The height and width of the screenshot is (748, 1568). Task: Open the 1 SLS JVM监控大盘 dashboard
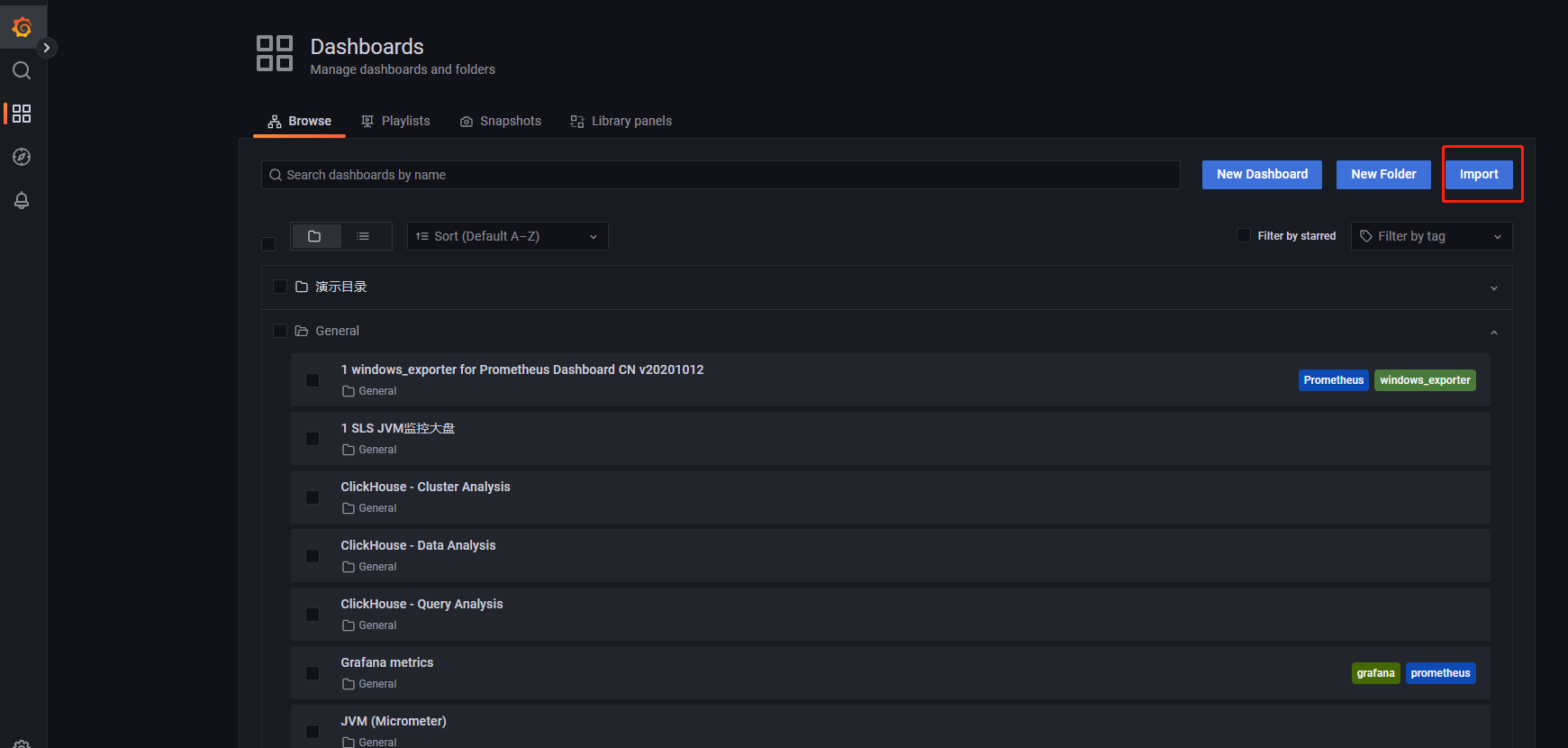(x=398, y=428)
